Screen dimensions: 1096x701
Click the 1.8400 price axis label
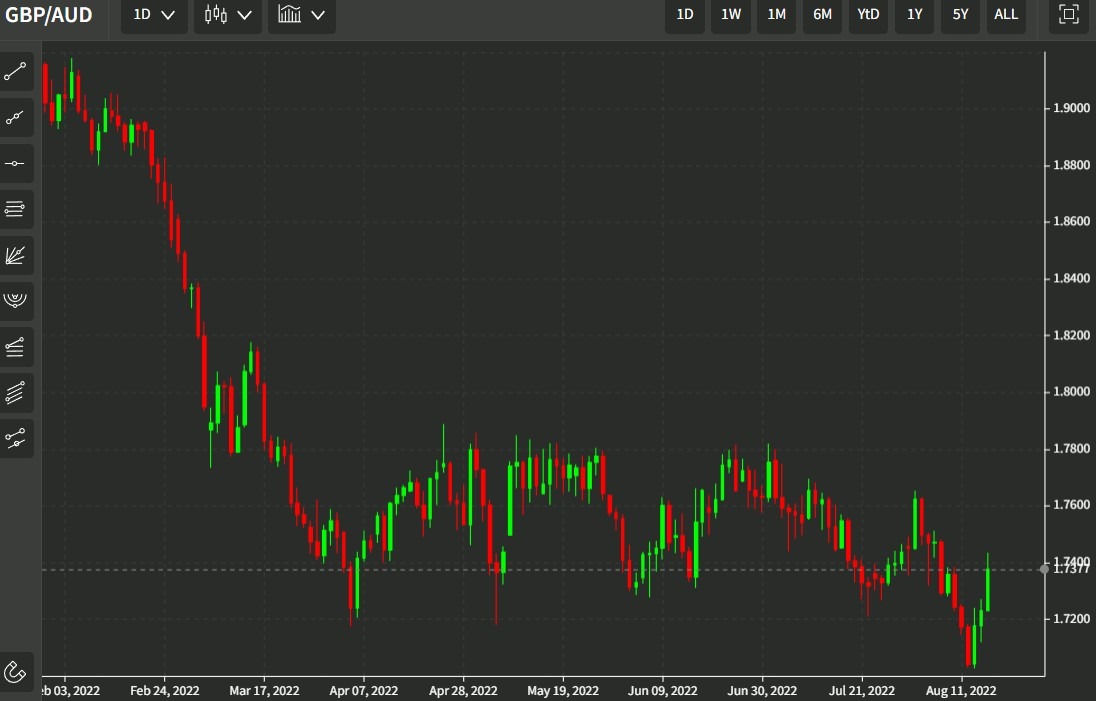pyautogui.click(x=1072, y=278)
